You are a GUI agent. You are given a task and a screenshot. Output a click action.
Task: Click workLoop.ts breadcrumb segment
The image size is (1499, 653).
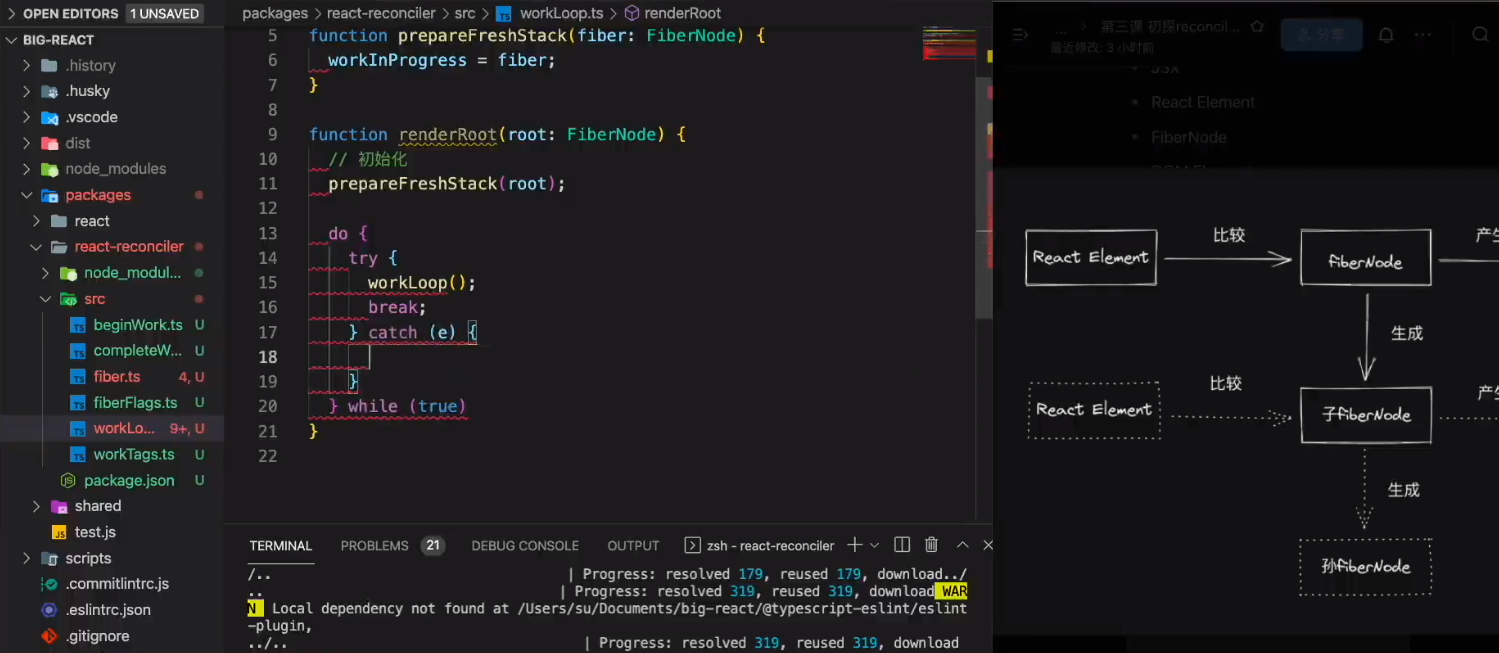(562, 13)
